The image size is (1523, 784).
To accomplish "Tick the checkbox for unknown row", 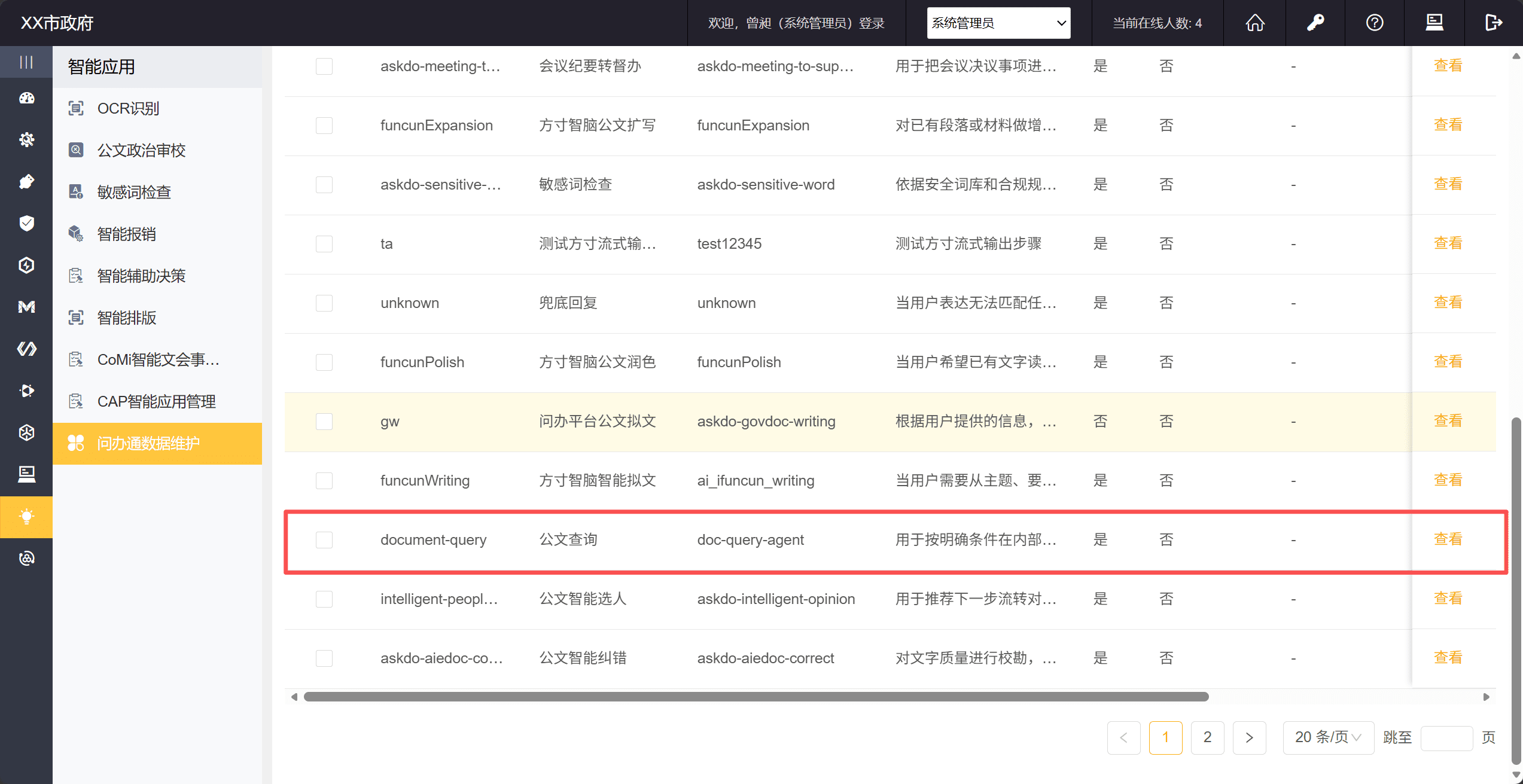I will point(324,303).
